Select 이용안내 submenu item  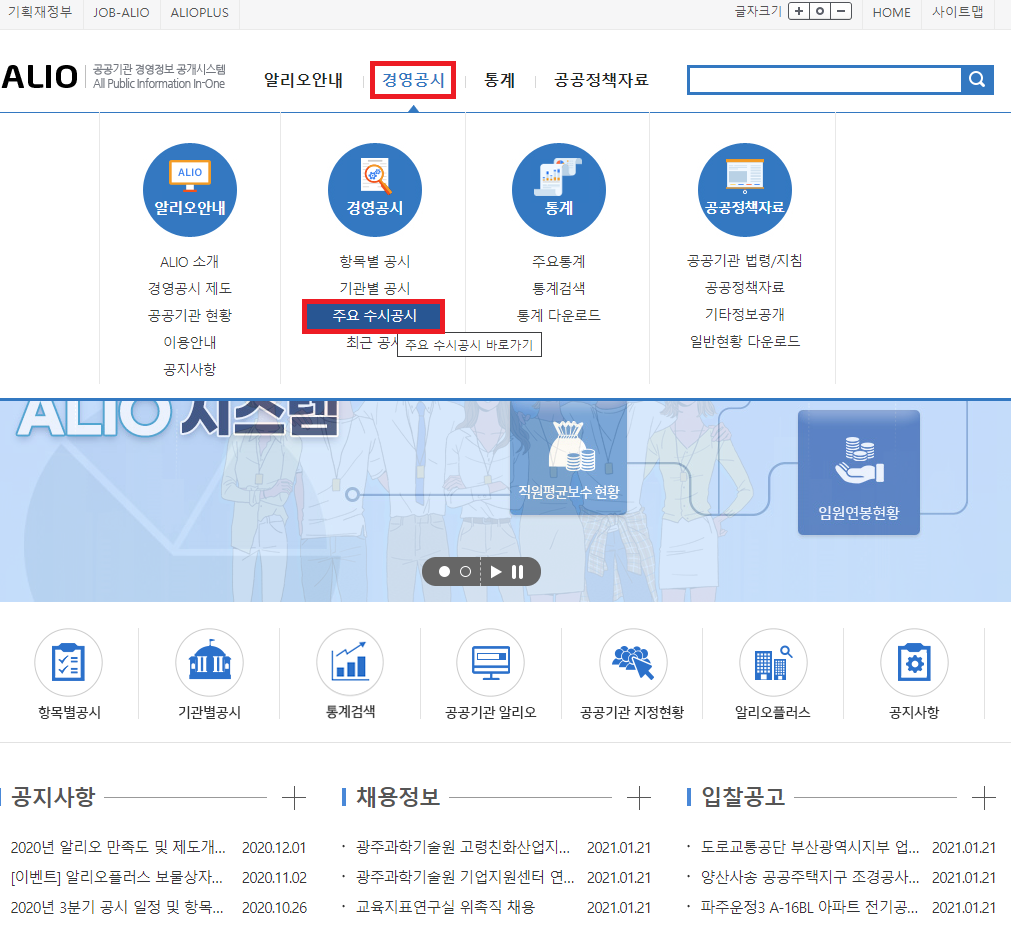click(x=189, y=343)
